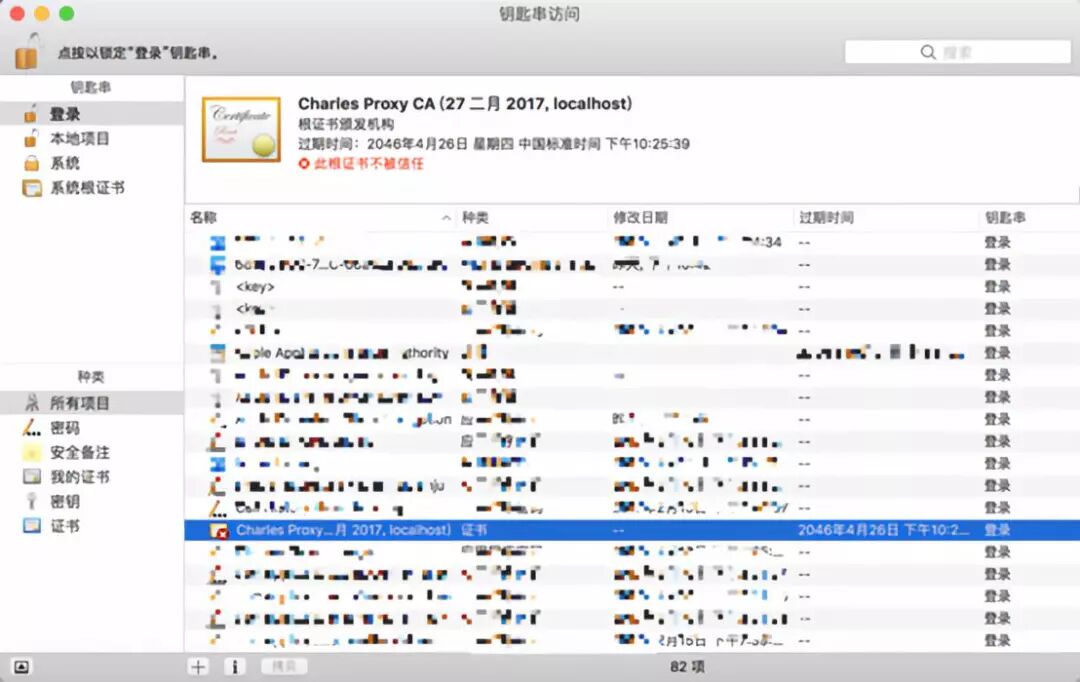Click the plus button to add item
Screen dimensions: 1080x682
click(x=198, y=666)
